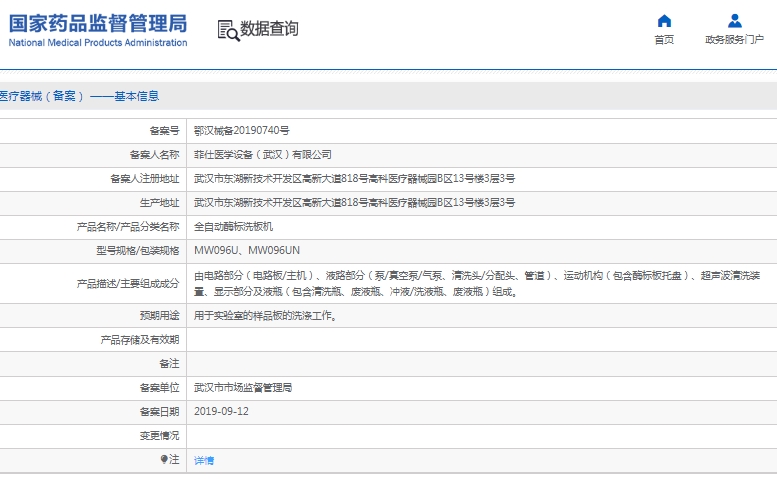Click the 产品存储及有效期 row label
This screenshot has height=479, width=777.
[139, 340]
